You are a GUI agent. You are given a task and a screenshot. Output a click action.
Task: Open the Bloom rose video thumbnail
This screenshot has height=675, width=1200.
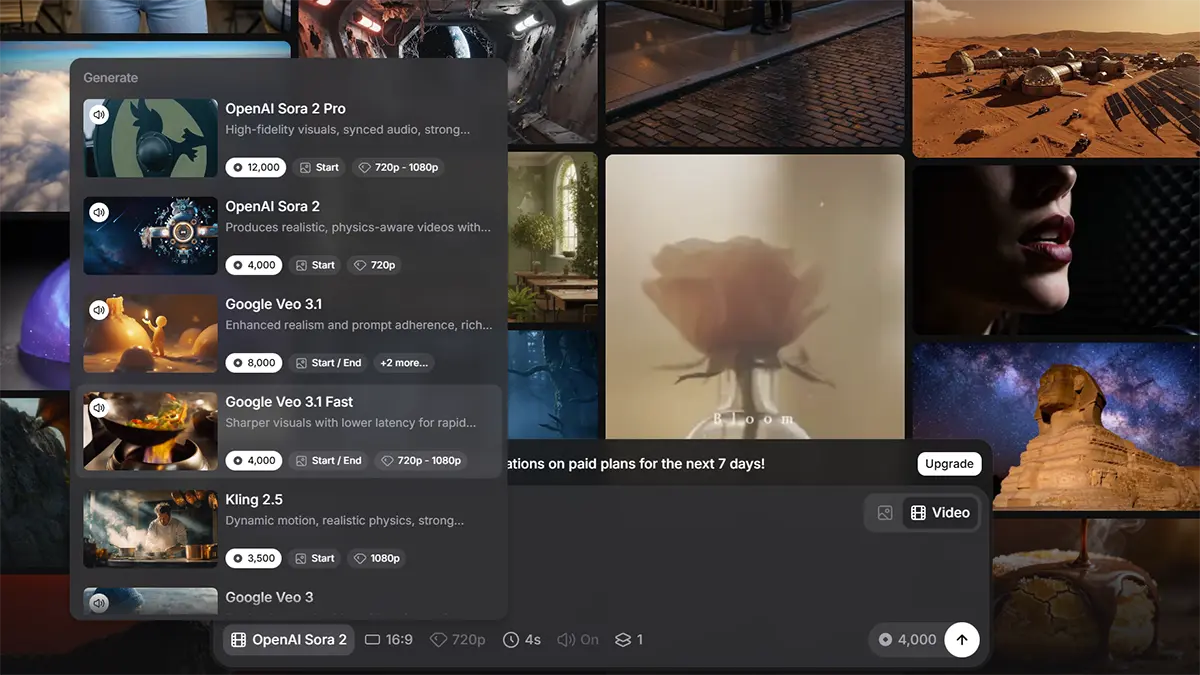point(754,295)
